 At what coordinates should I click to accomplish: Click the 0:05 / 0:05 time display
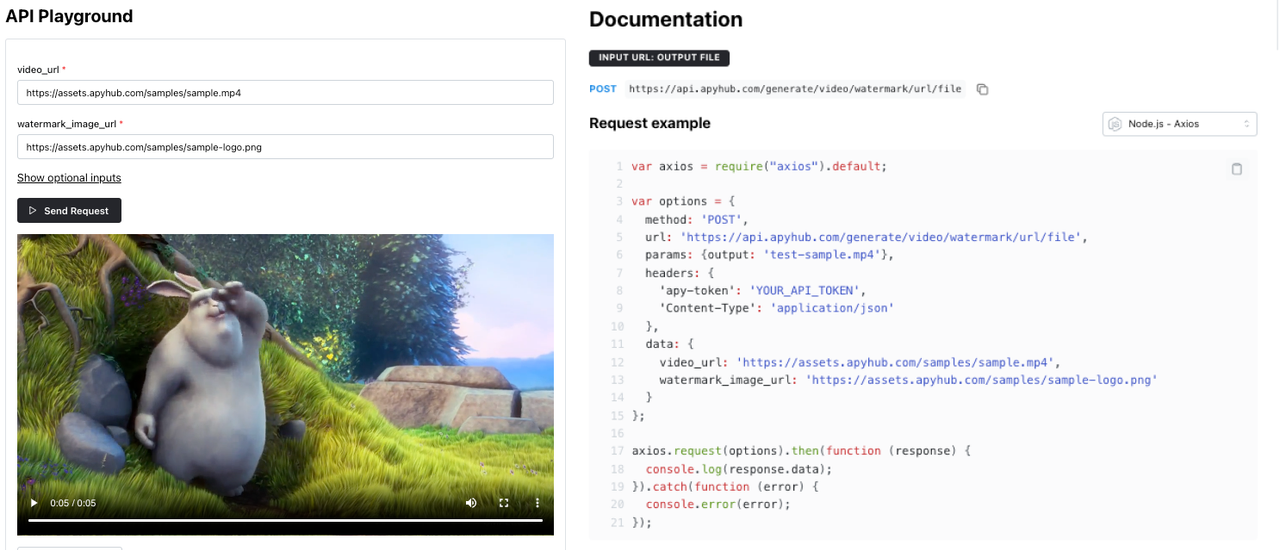pos(73,503)
